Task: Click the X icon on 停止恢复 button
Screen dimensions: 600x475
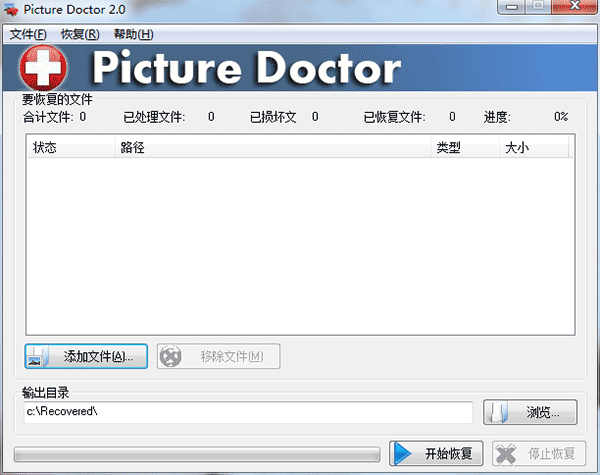Action: (507, 453)
